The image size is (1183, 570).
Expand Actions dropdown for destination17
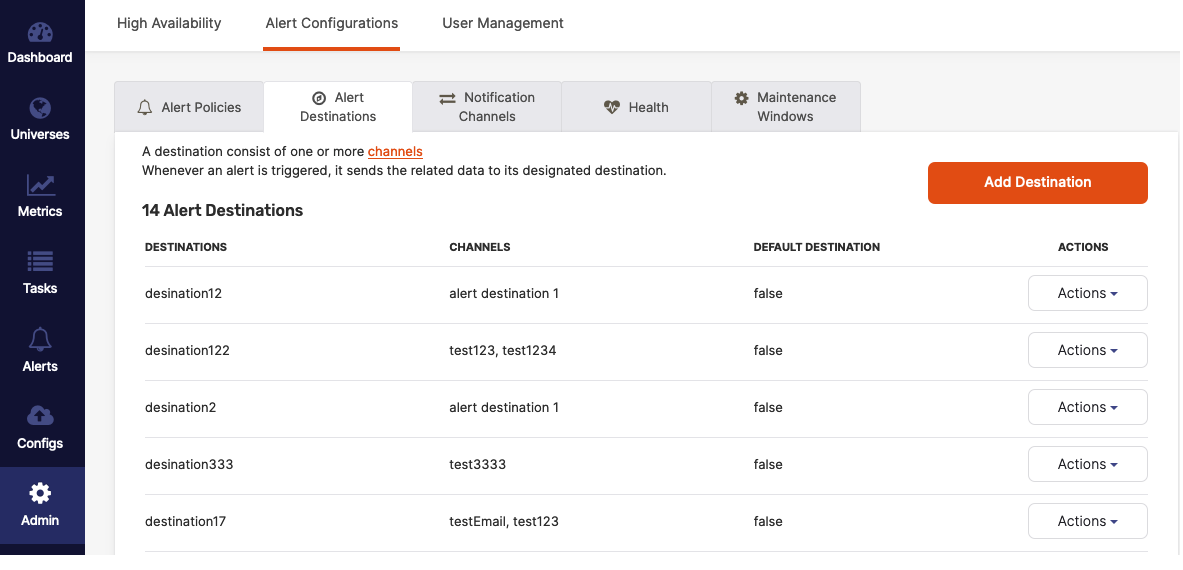[1087, 521]
